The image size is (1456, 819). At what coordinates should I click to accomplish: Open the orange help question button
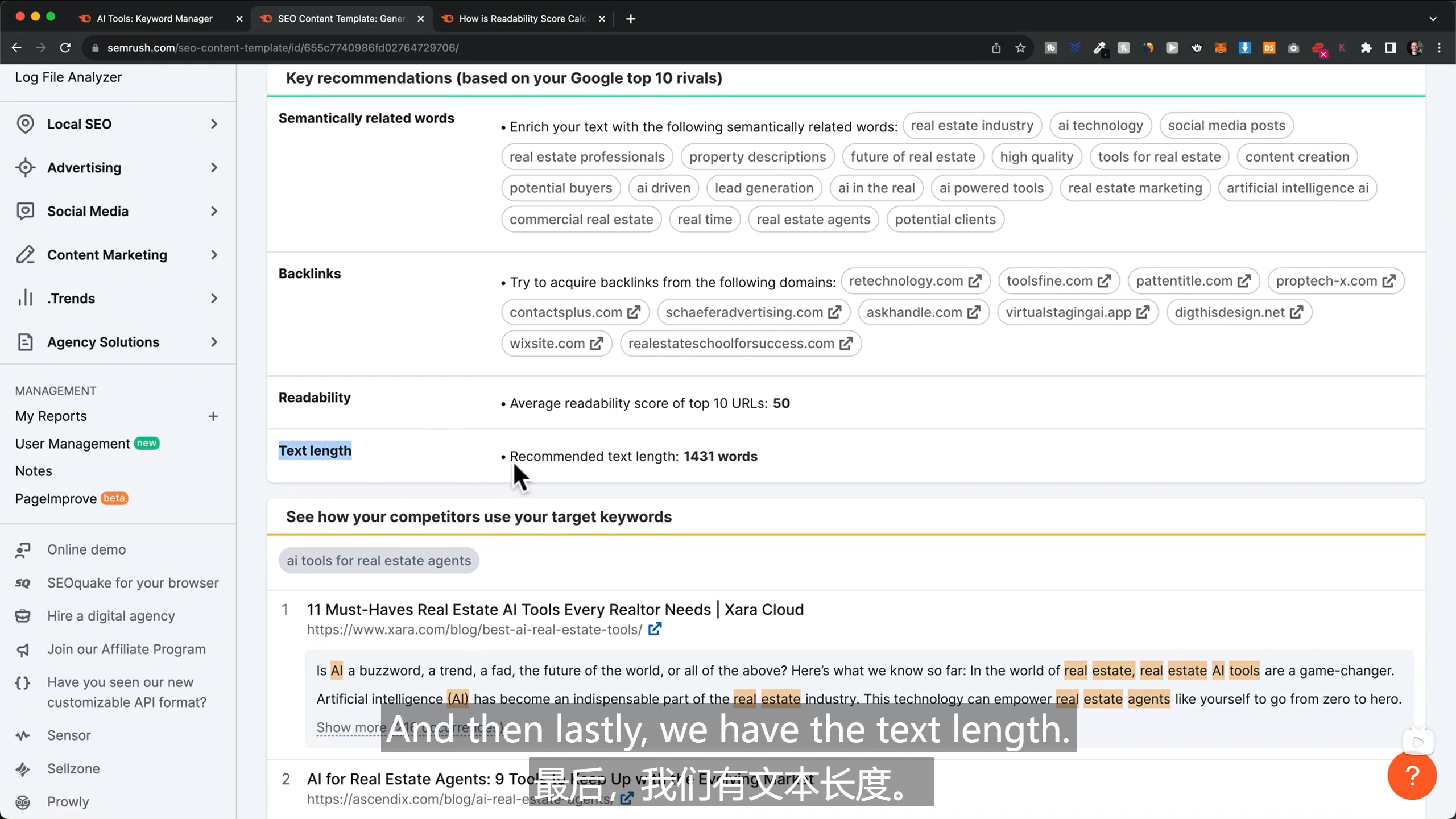point(1412,775)
